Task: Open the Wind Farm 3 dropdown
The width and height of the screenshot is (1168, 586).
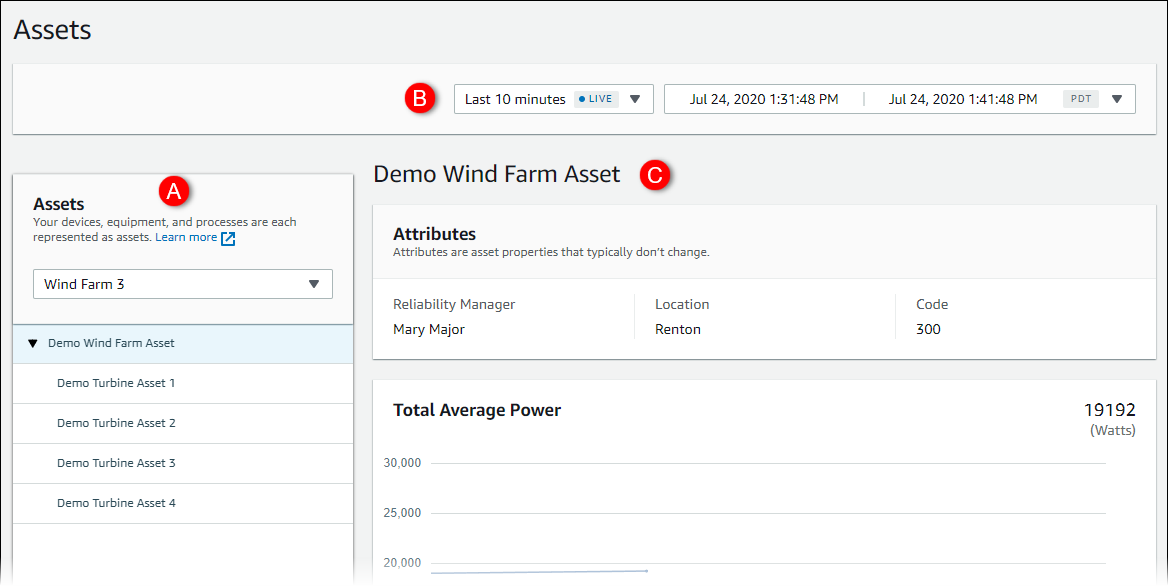Action: [182, 284]
